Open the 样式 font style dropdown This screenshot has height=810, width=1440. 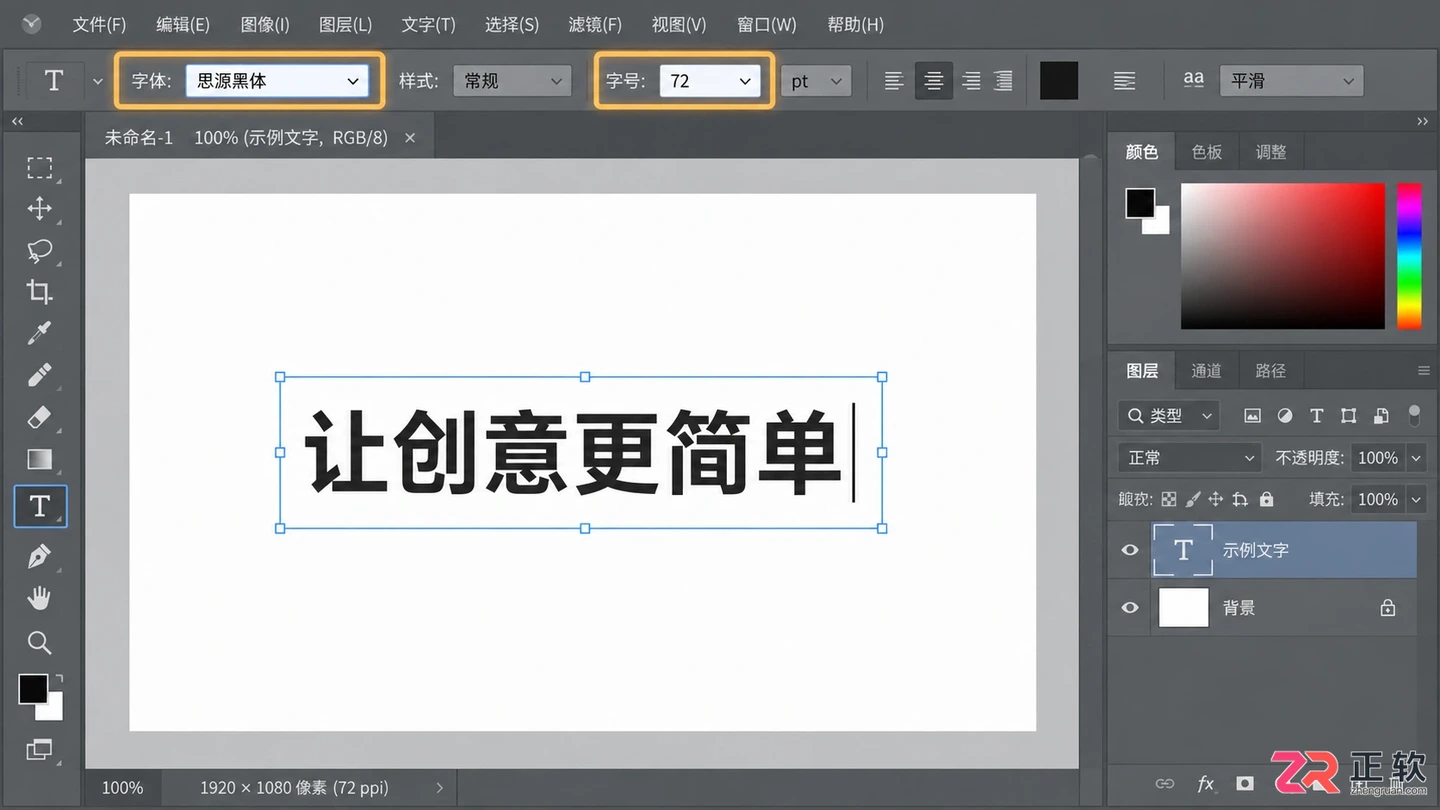point(512,81)
